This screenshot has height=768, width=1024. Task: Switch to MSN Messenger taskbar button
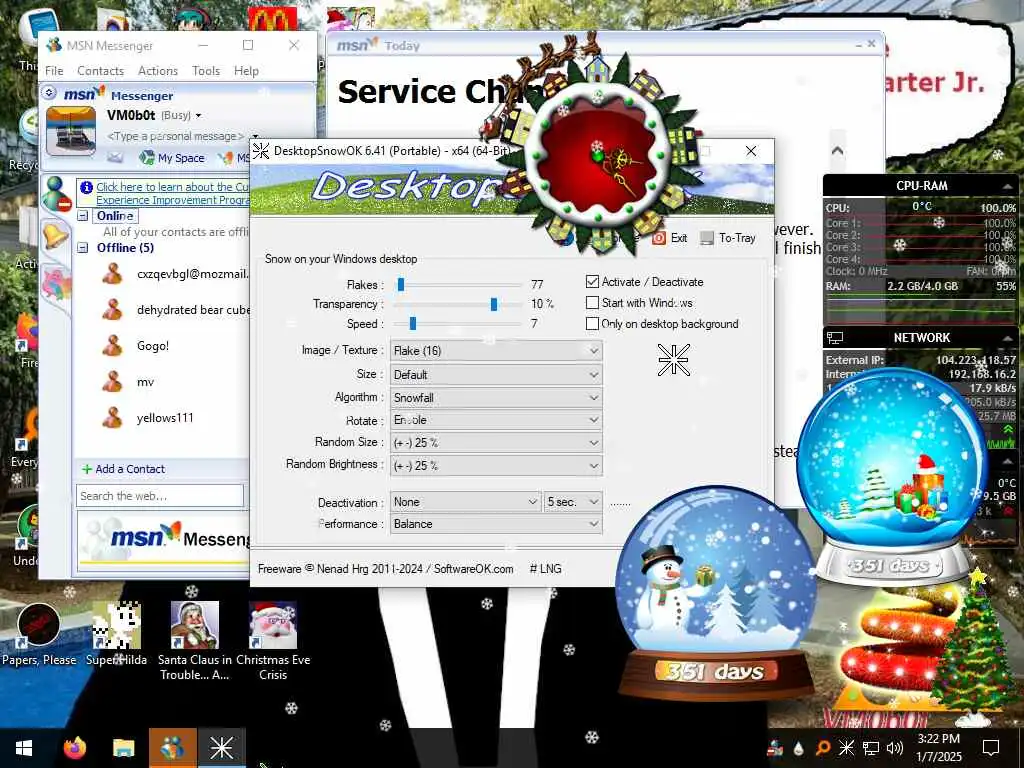172,748
